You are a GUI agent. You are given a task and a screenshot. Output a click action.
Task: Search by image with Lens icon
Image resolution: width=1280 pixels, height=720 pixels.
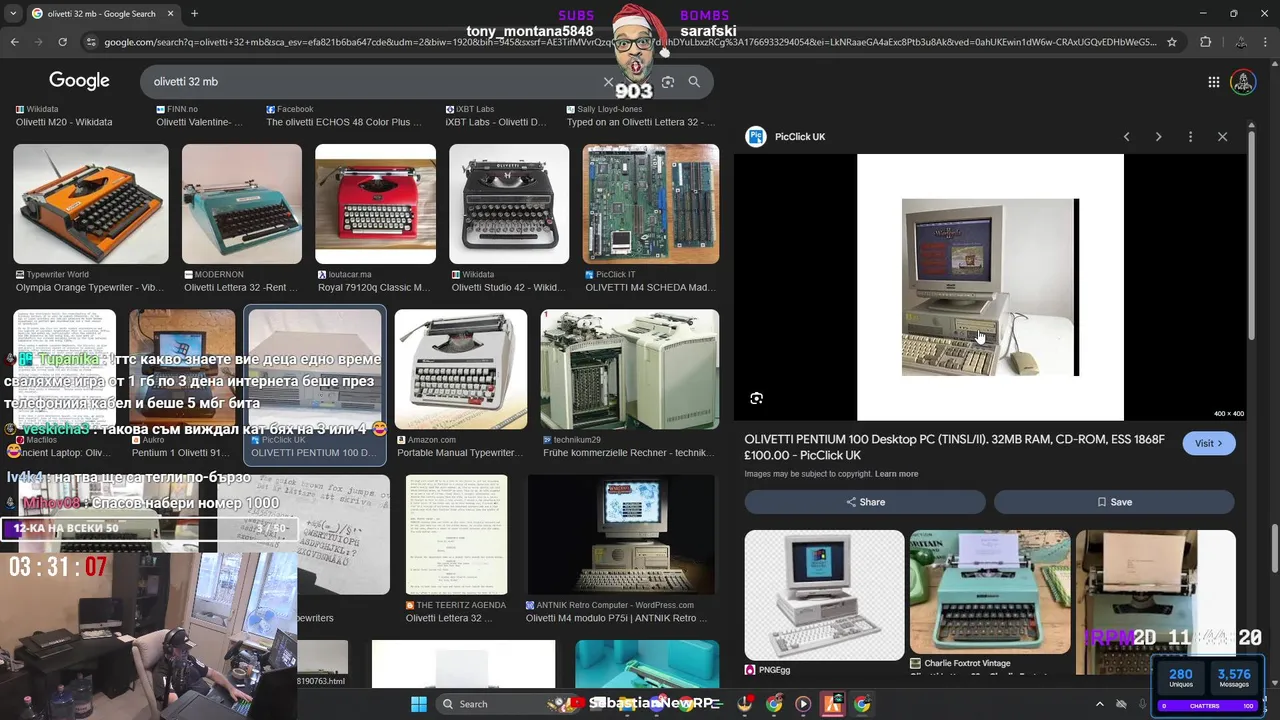tap(668, 82)
